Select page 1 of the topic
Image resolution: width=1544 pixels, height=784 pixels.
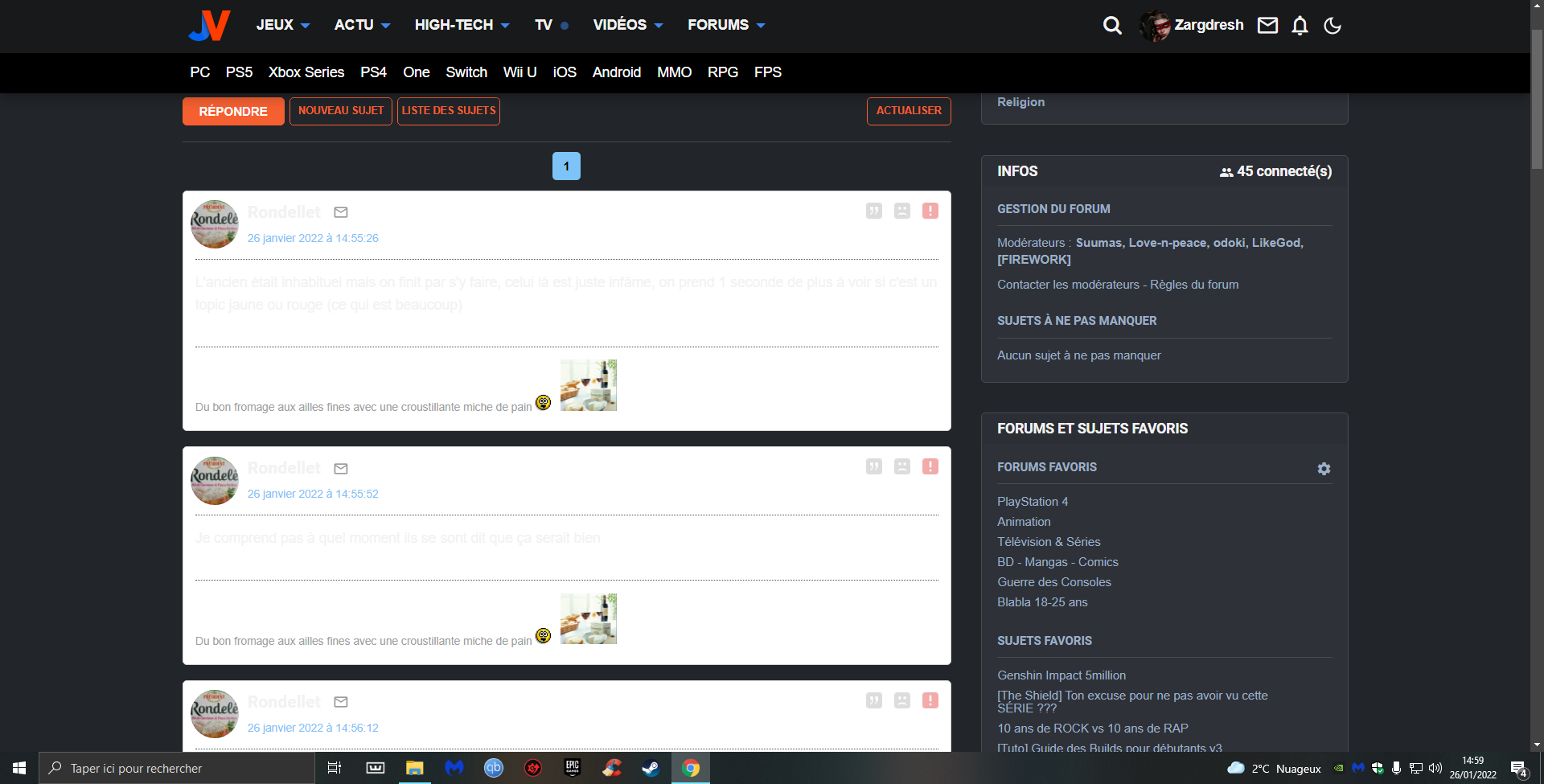coord(566,166)
